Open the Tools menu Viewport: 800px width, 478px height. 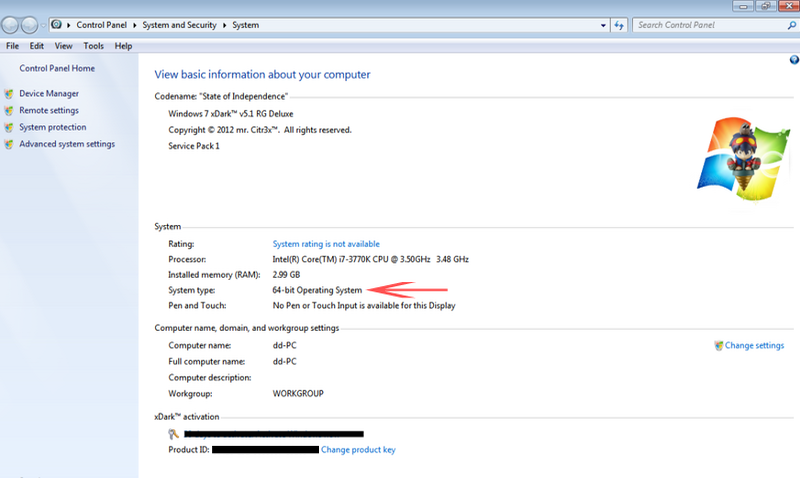tap(93, 46)
